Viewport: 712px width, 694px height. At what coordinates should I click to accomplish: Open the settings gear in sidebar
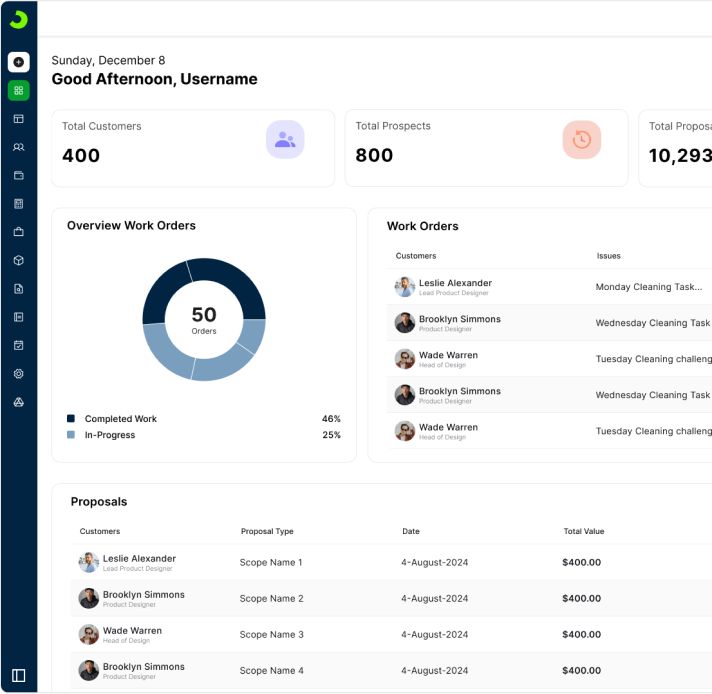point(18,374)
